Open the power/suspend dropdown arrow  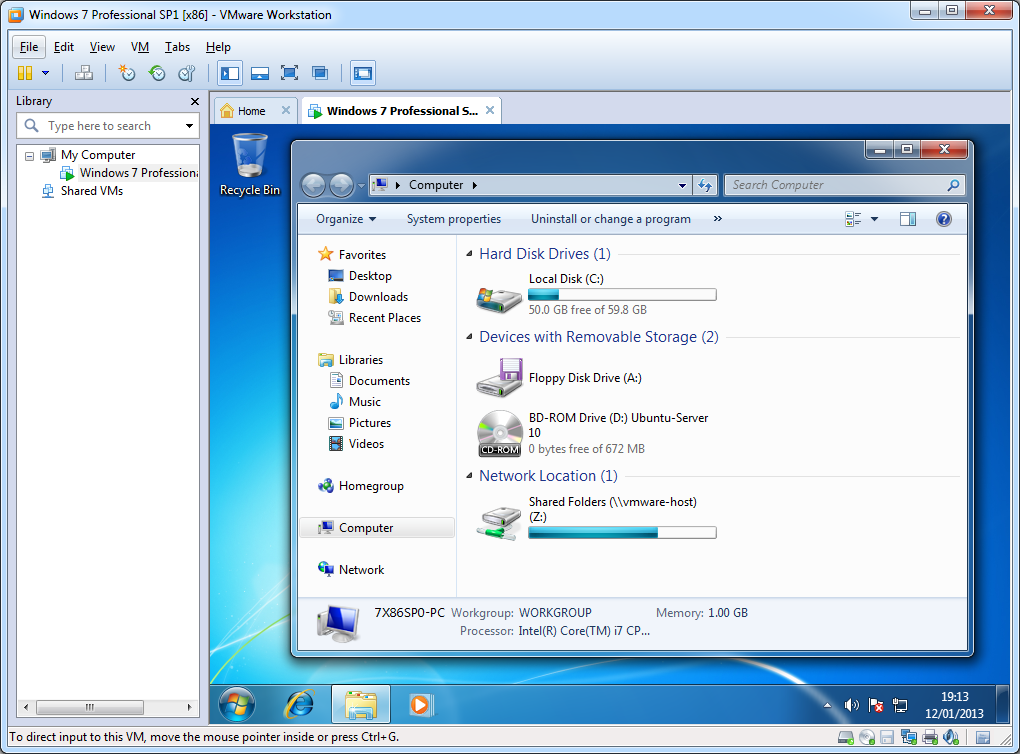tap(45, 73)
